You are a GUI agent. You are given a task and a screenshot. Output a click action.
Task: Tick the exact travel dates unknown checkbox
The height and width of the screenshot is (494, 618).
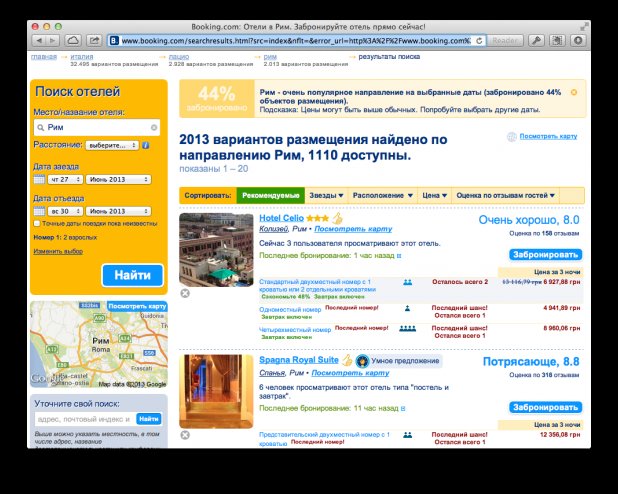37,224
